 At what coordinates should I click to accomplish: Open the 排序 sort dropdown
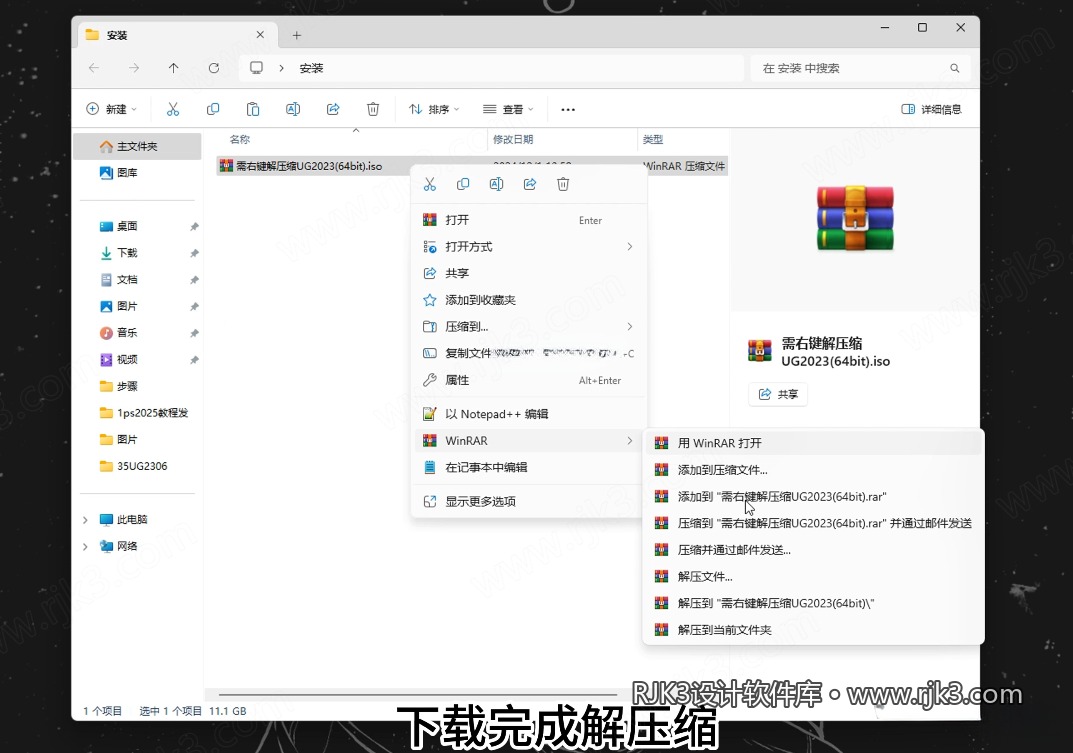[434, 109]
